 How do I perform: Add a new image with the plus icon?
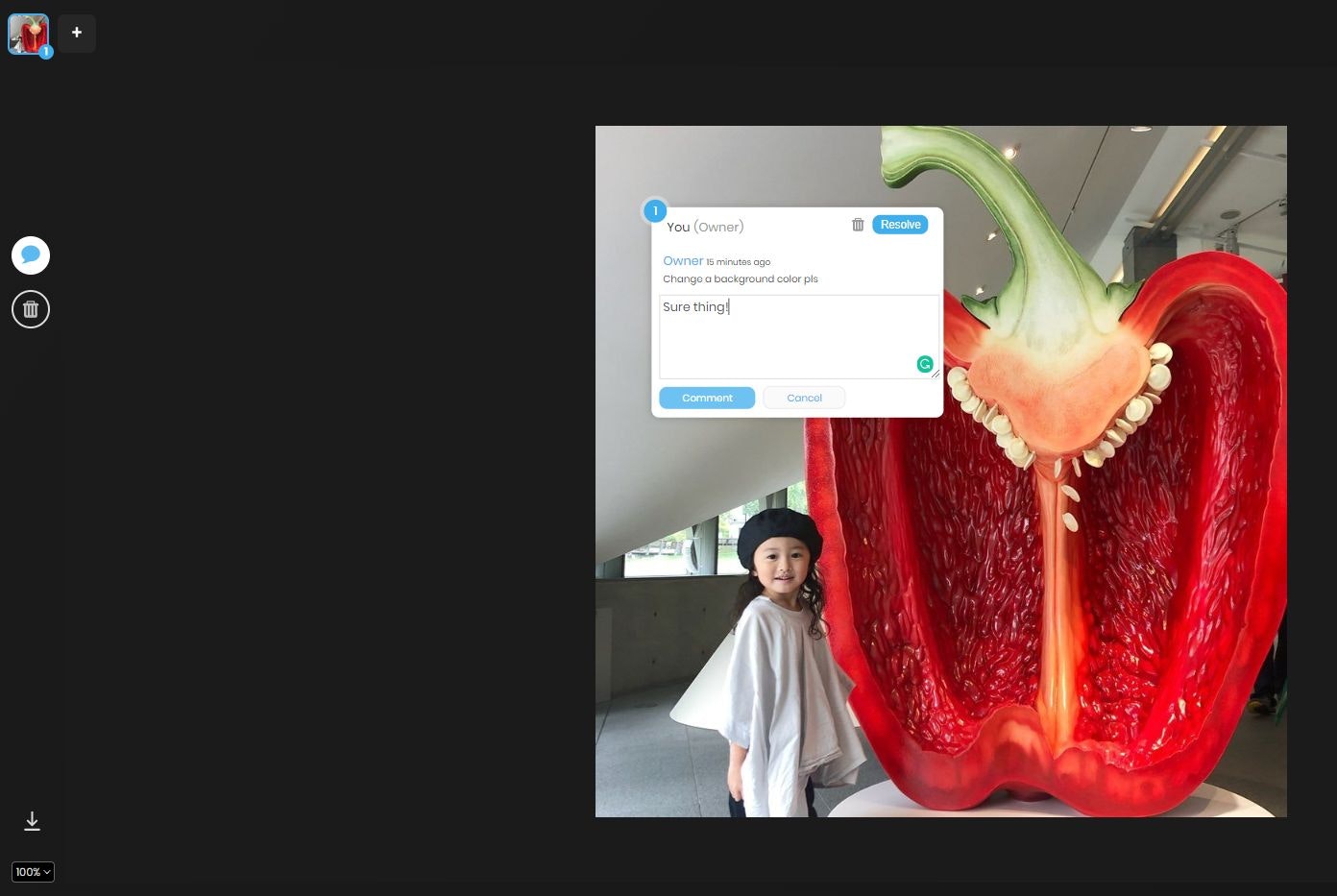(x=76, y=33)
